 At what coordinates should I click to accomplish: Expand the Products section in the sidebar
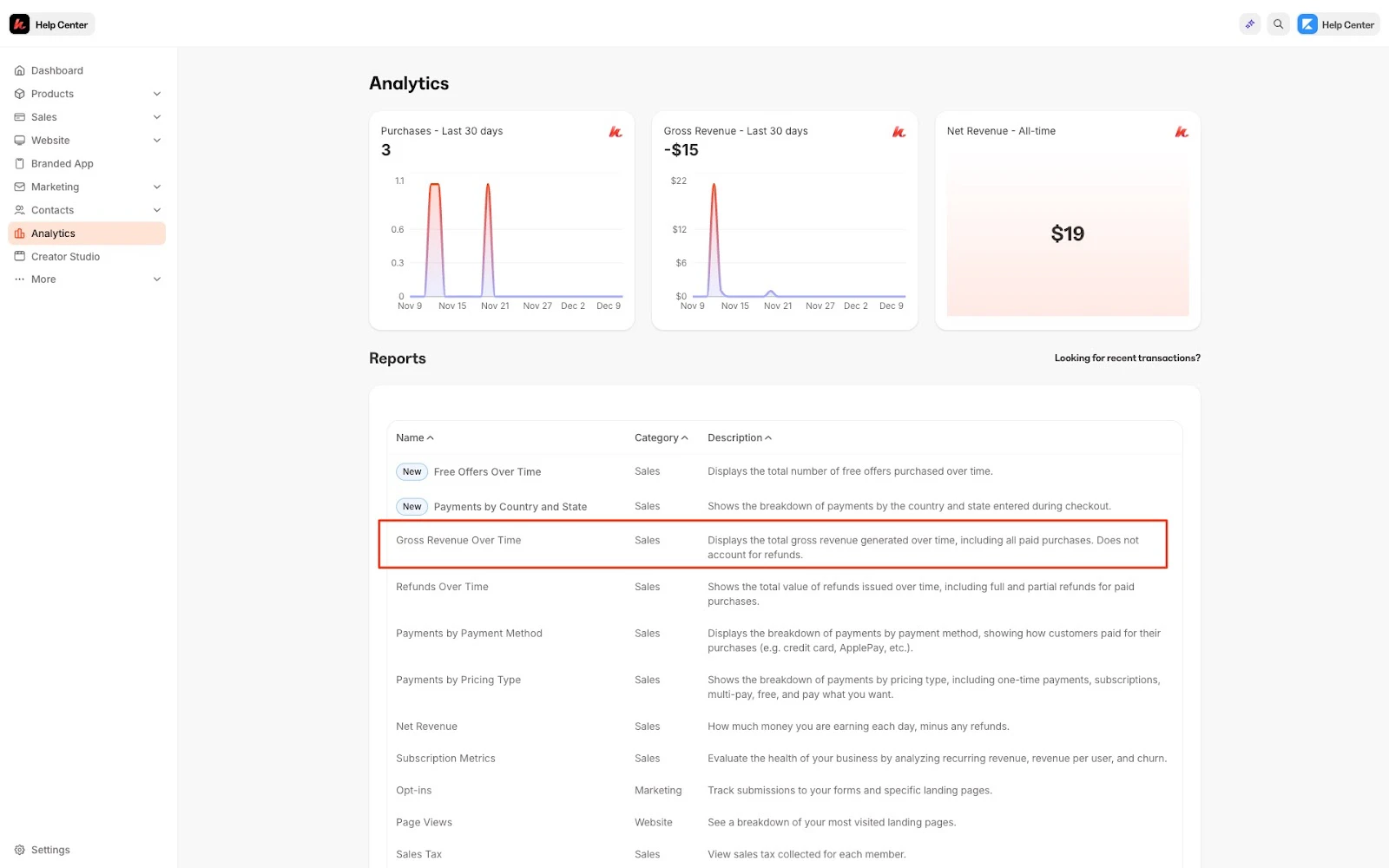(156, 93)
